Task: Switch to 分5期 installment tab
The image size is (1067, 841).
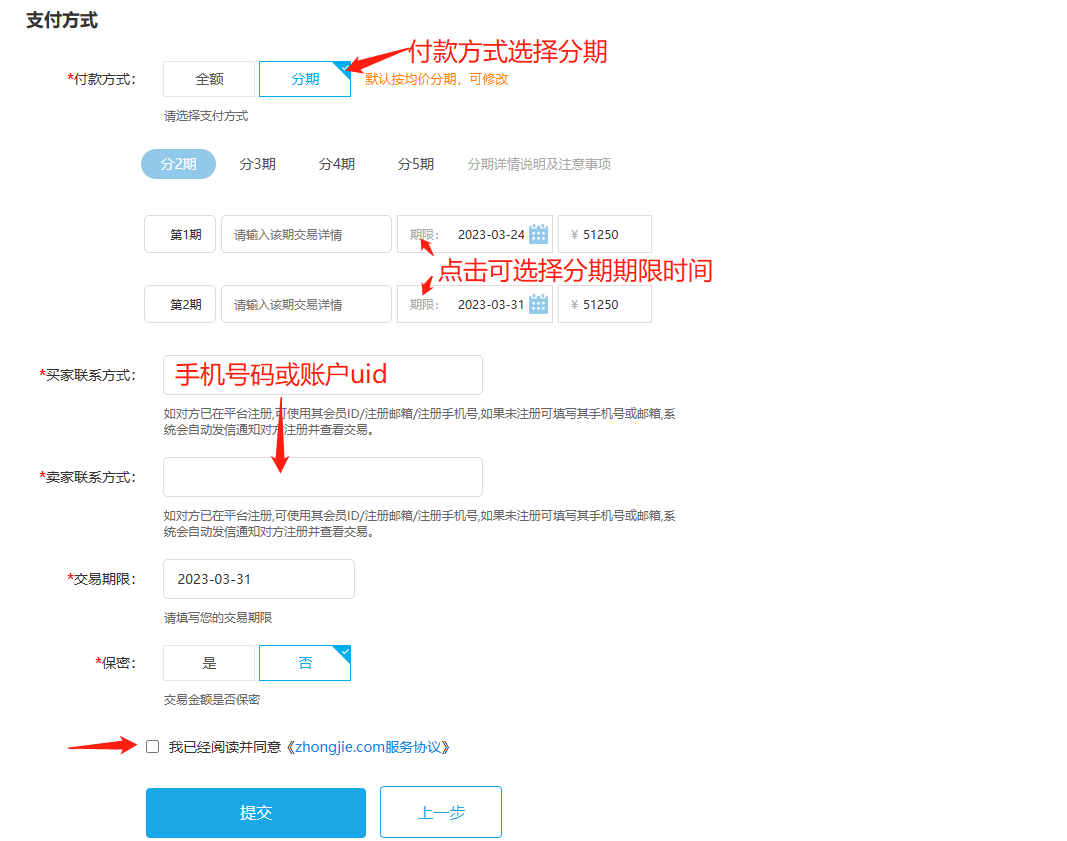Action: coord(415,164)
